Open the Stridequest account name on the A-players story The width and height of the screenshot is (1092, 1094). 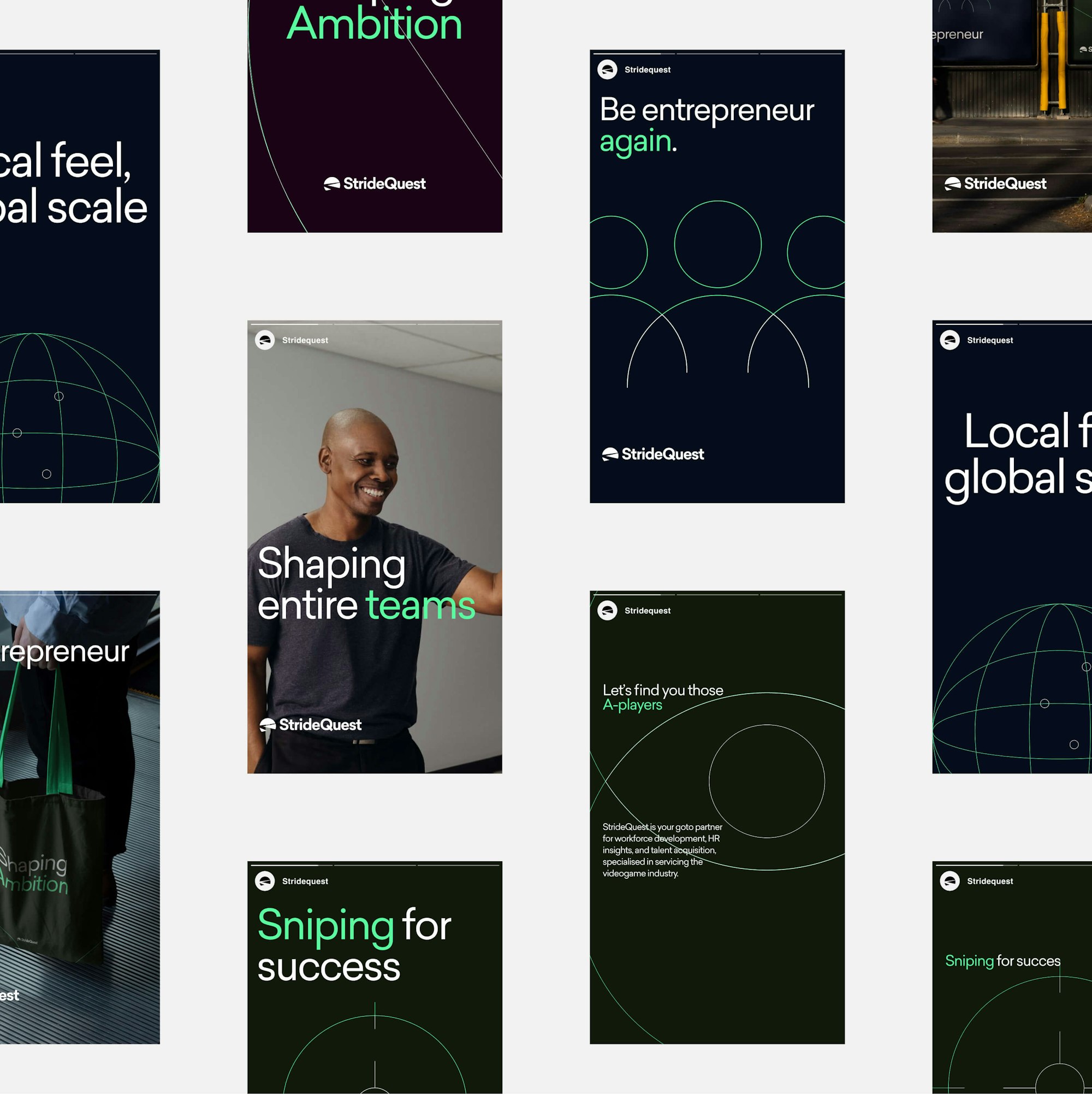tap(648, 611)
